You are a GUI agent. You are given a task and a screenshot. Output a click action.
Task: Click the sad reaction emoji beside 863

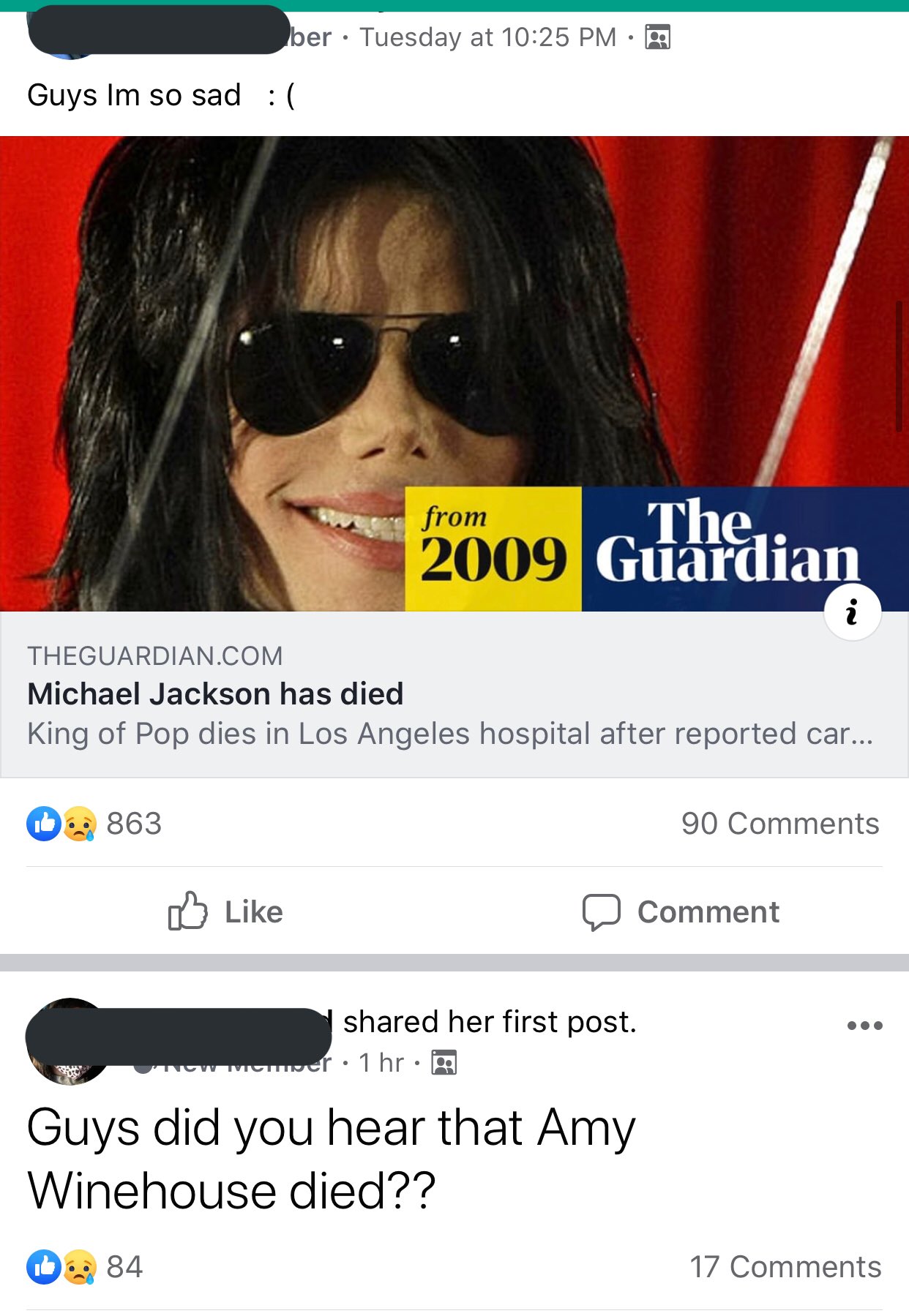pyautogui.click(x=80, y=824)
